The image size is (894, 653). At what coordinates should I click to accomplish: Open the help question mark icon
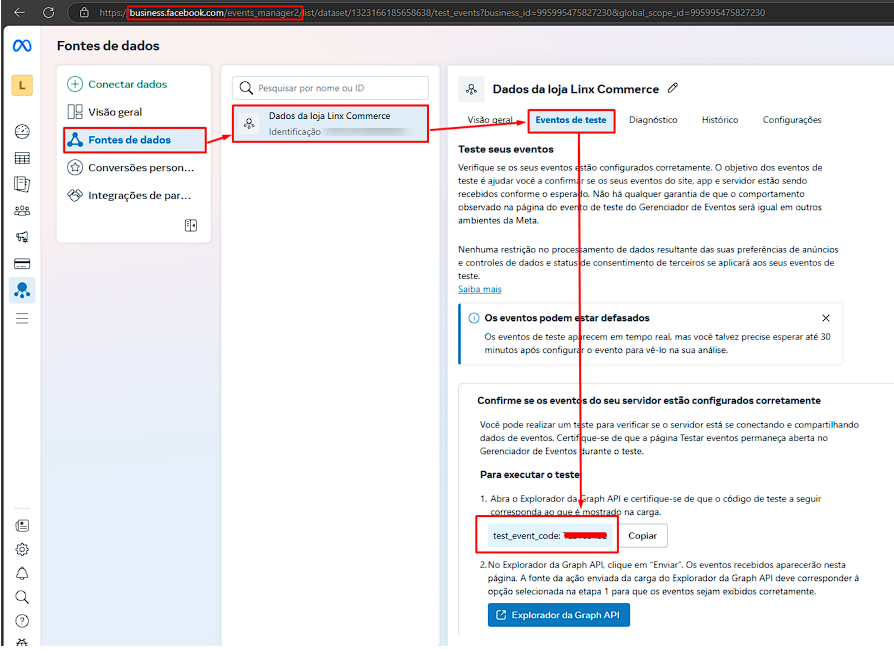pyautogui.click(x=22, y=621)
